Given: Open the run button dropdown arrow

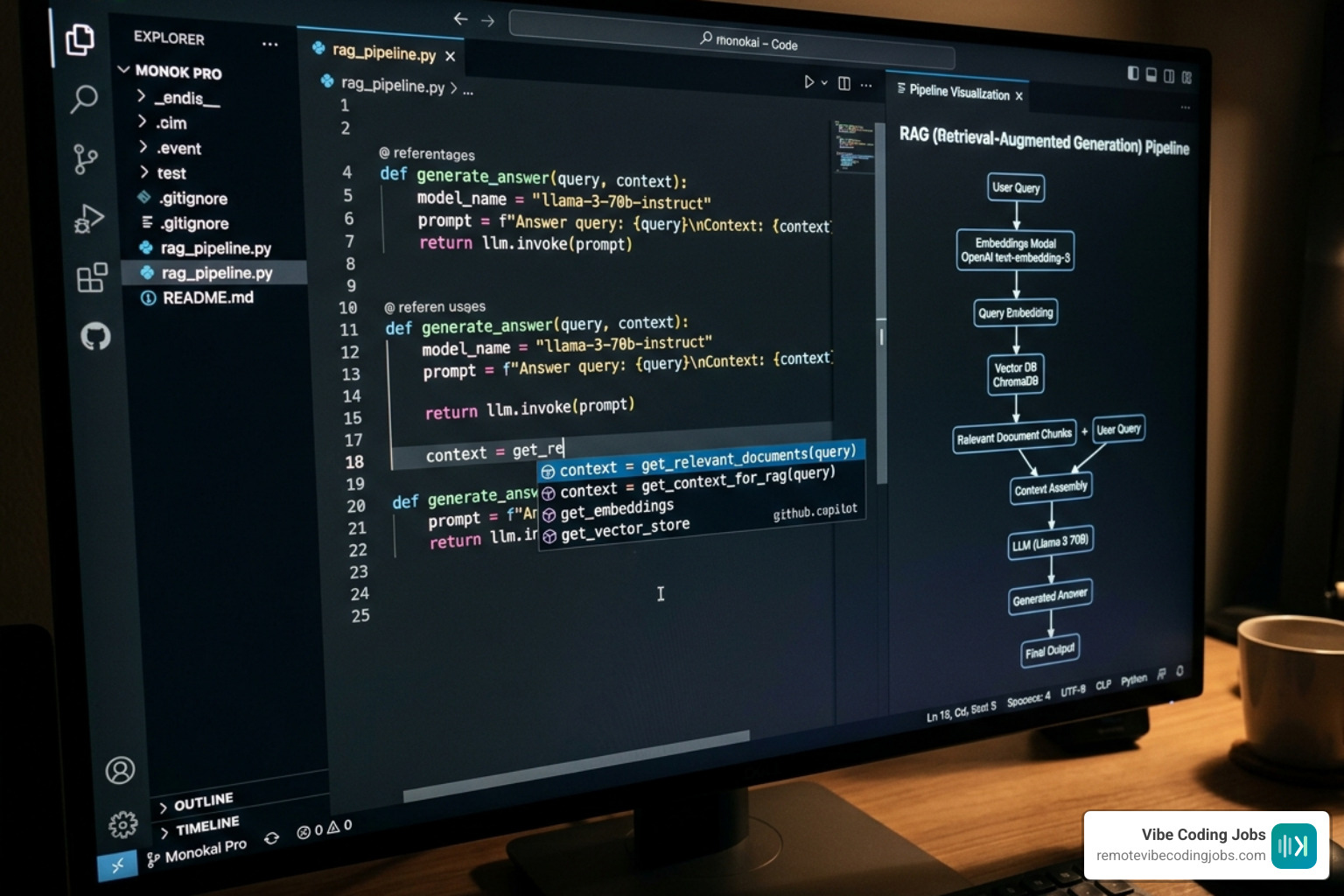Looking at the screenshot, I should 824,82.
